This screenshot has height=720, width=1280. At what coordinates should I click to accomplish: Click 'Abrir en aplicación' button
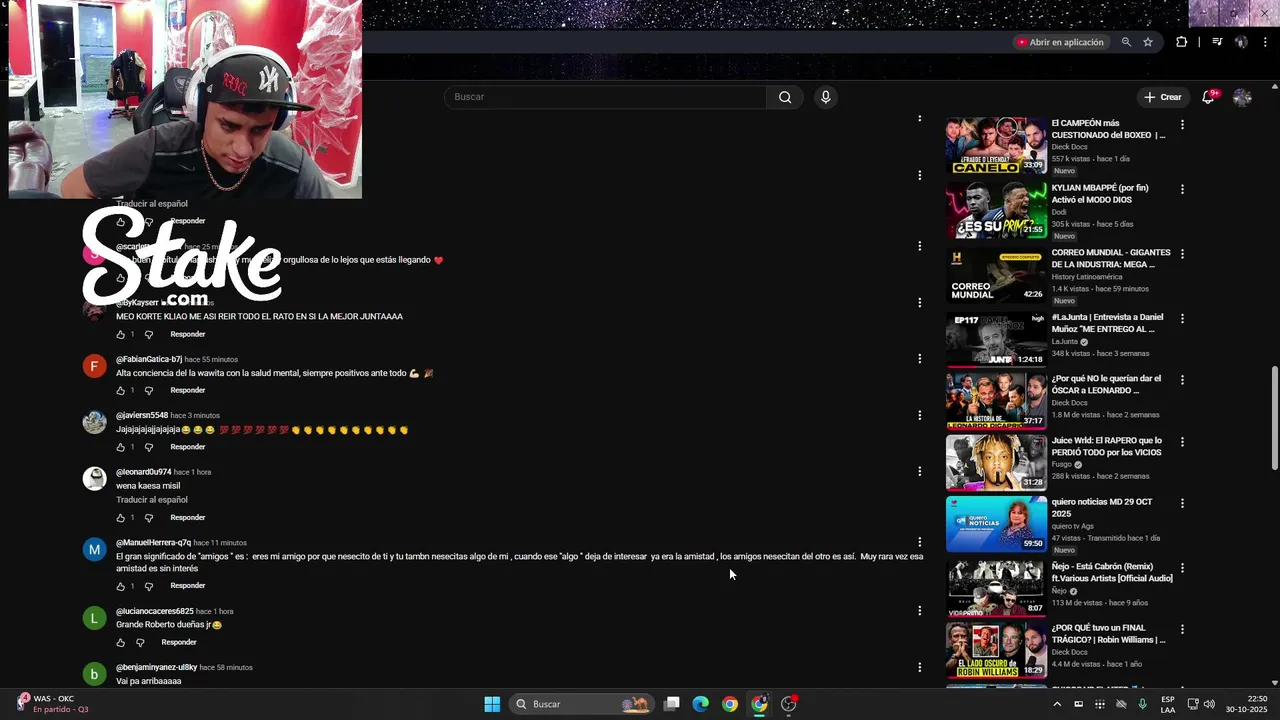[1060, 42]
